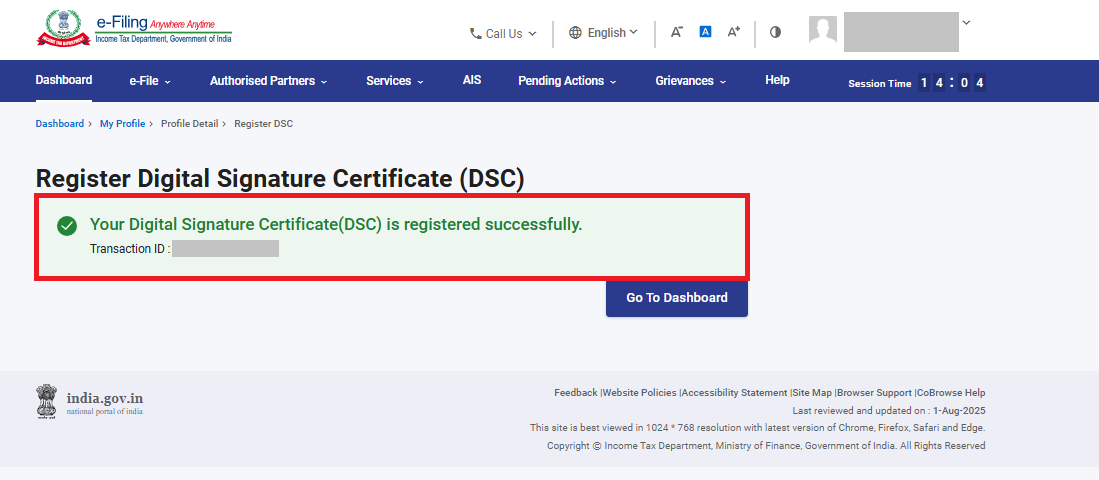Reset font size with the default A icon
The width and height of the screenshot is (1099, 480).
pos(705,32)
